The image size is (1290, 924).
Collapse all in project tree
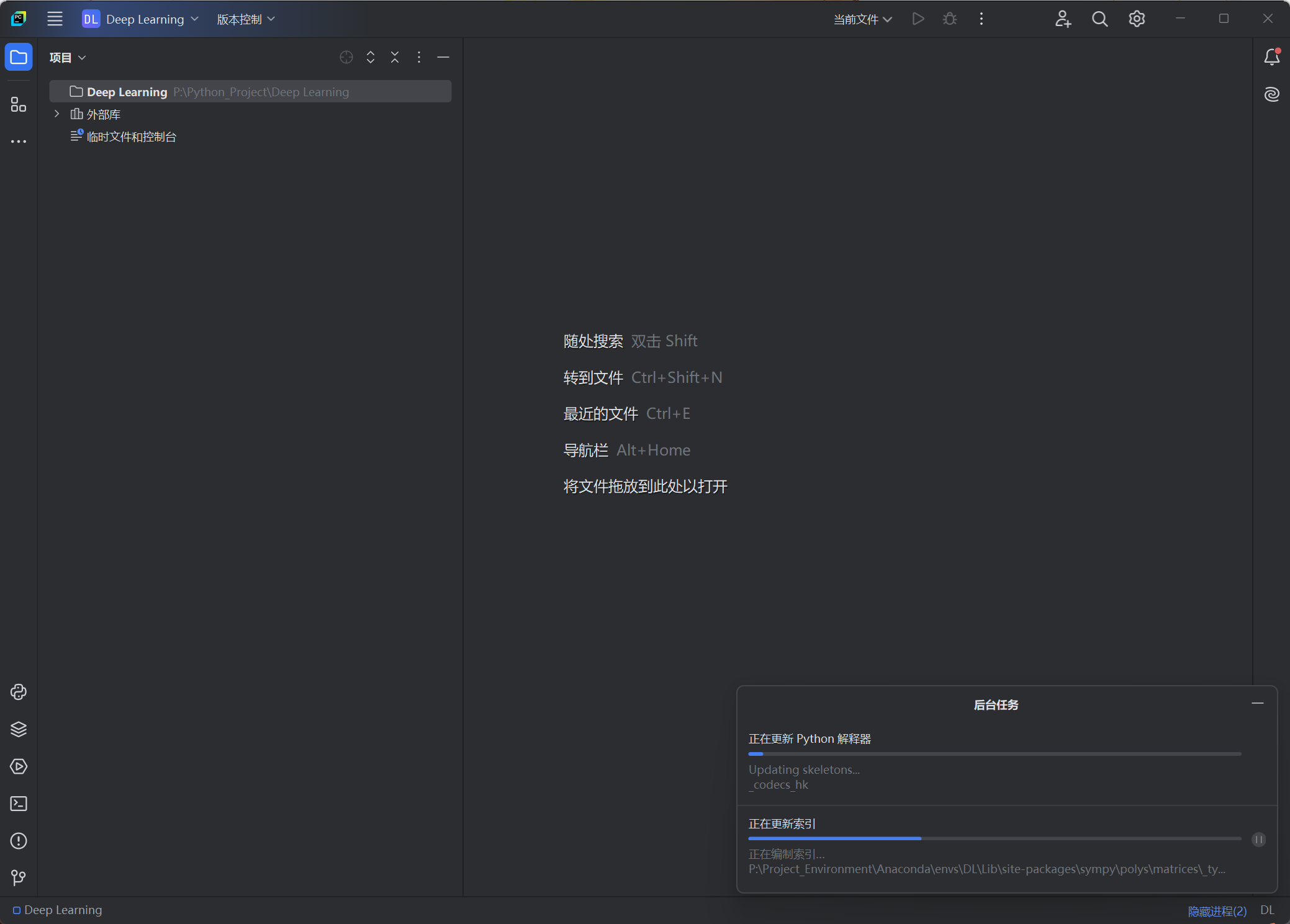[395, 57]
